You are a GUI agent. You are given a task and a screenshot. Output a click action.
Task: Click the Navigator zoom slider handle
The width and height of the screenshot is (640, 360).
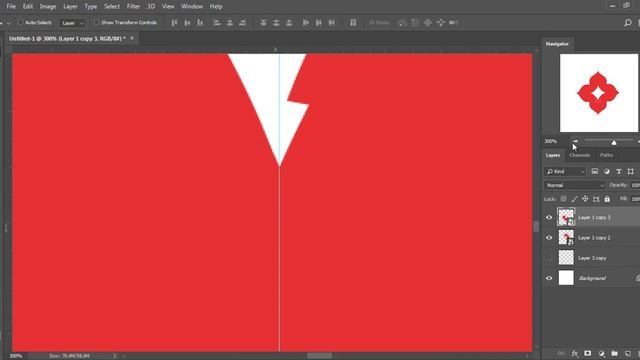(614, 142)
